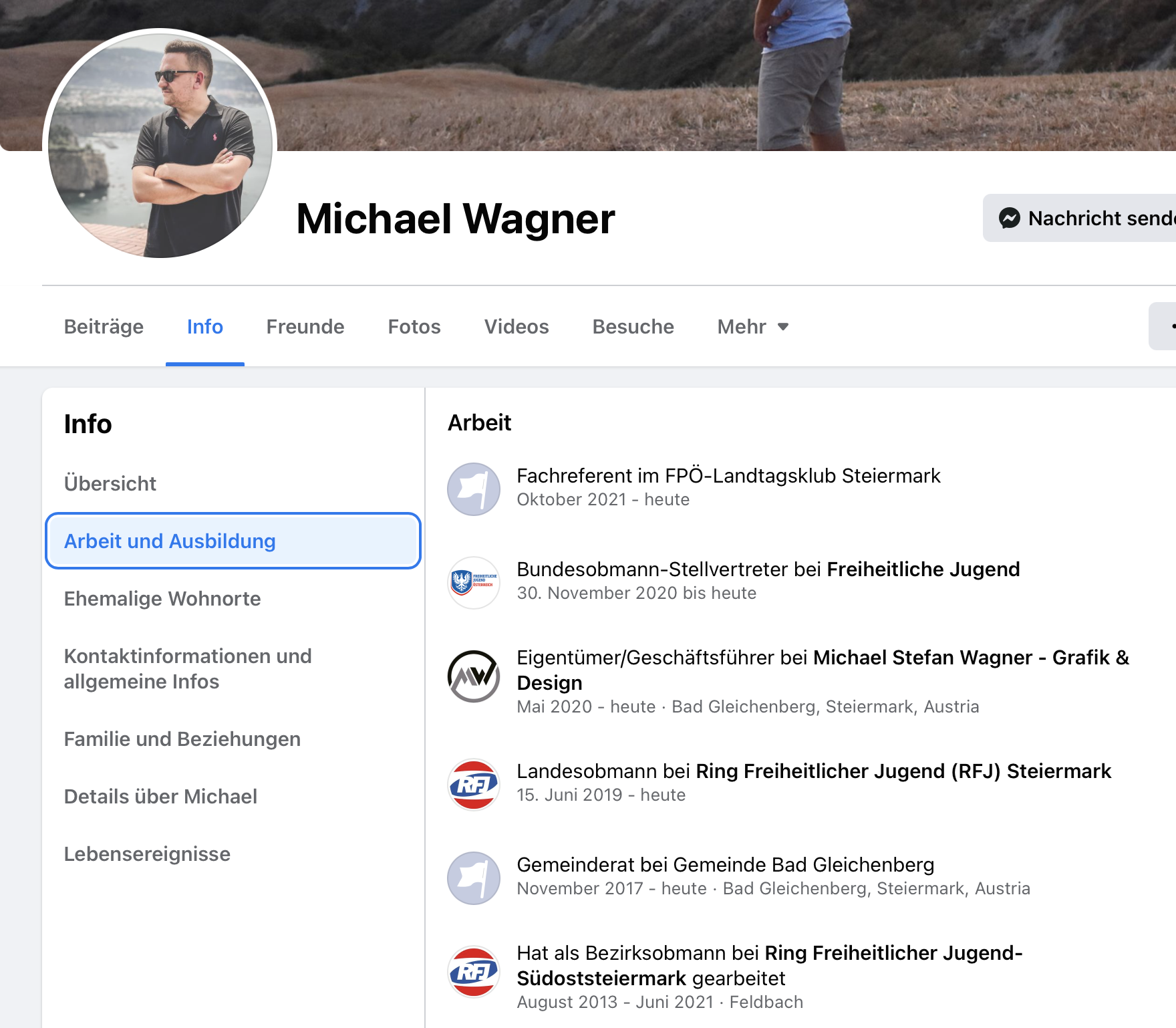1176x1028 pixels.
Task: Switch to the Beiträge tab
Action: point(104,327)
